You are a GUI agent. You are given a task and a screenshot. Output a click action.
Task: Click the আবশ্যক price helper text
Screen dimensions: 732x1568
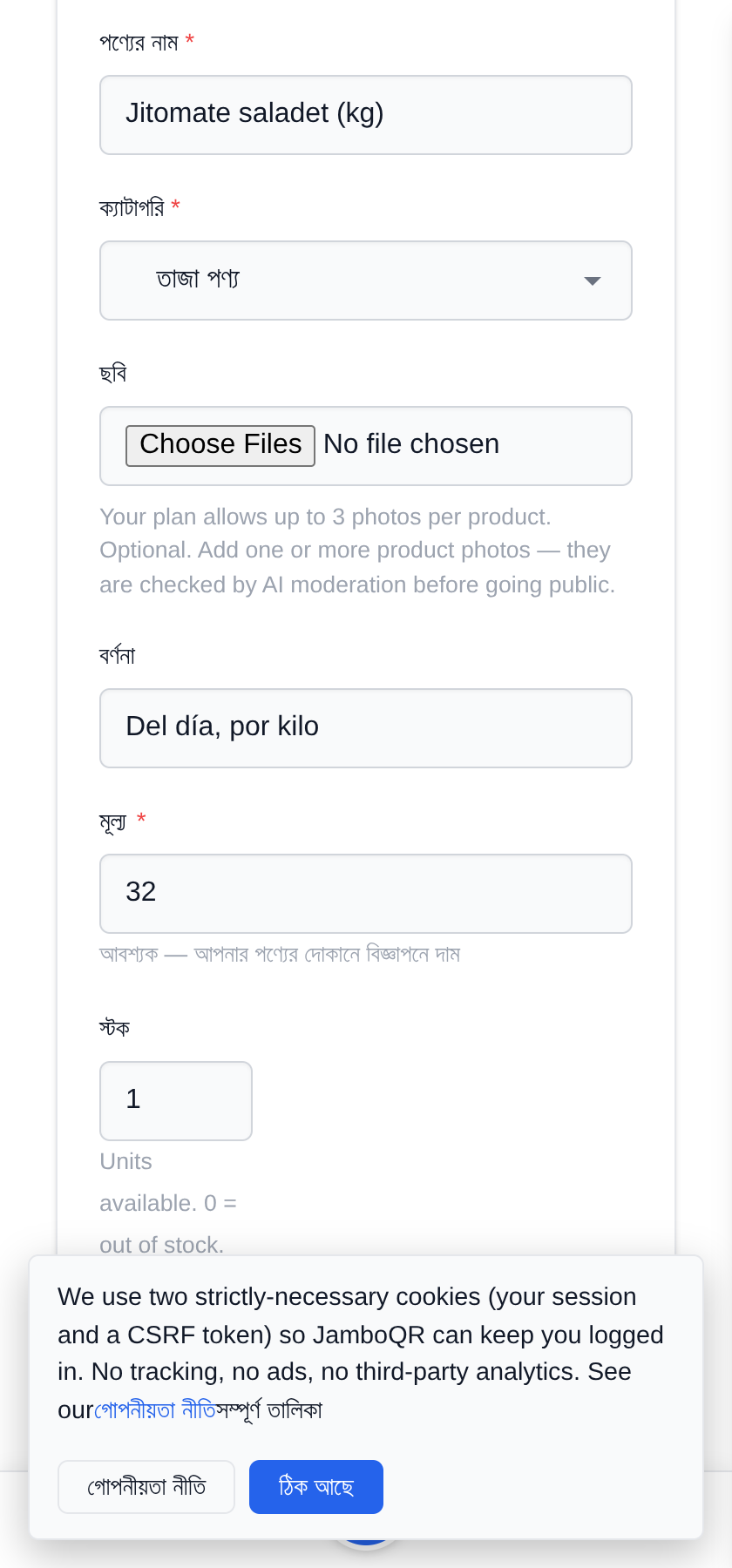(280, 955)
